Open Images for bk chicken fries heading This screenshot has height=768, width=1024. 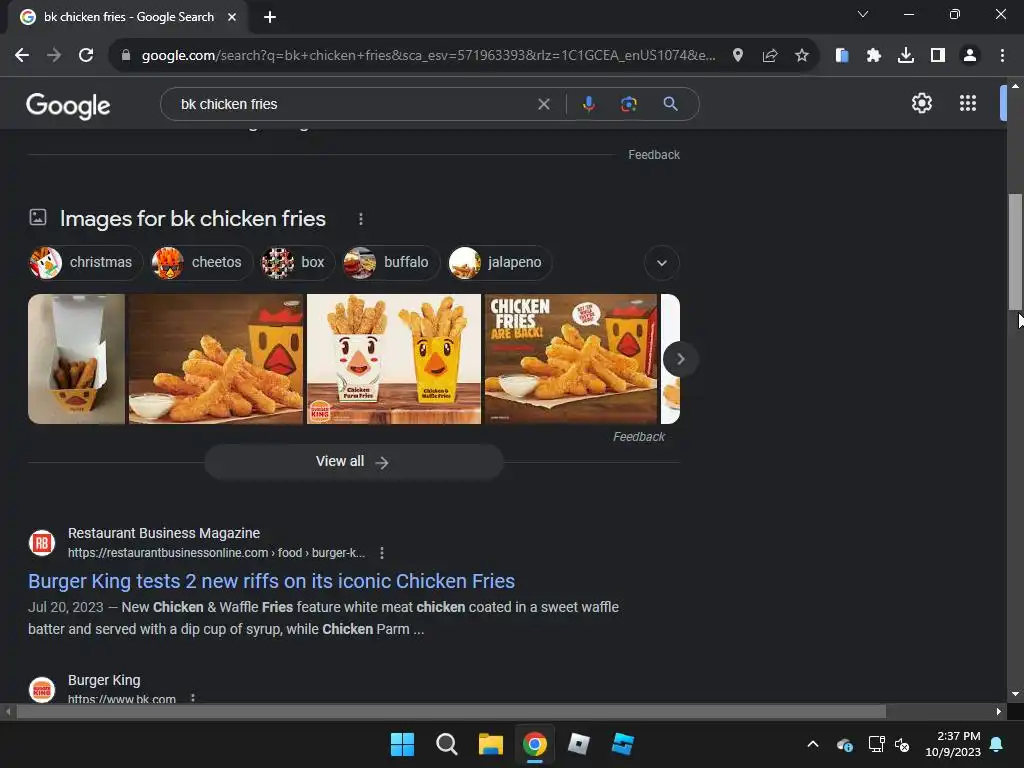pos(193,219)
